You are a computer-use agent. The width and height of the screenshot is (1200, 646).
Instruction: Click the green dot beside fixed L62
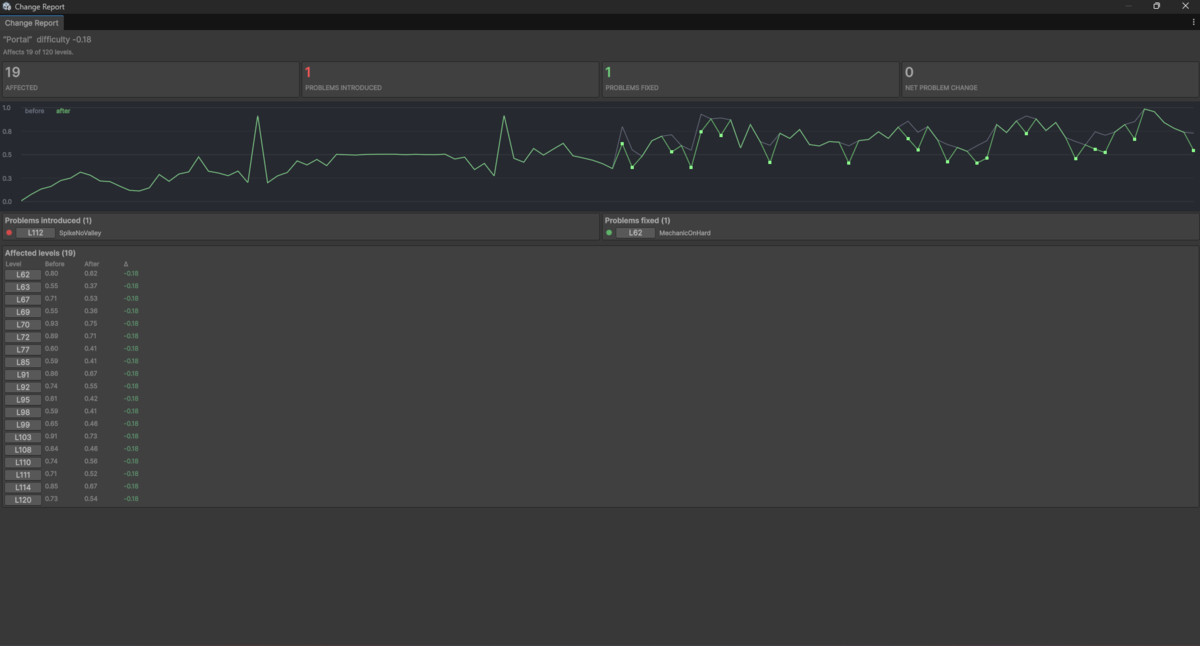pyautogui.click(x=609, y=233)
